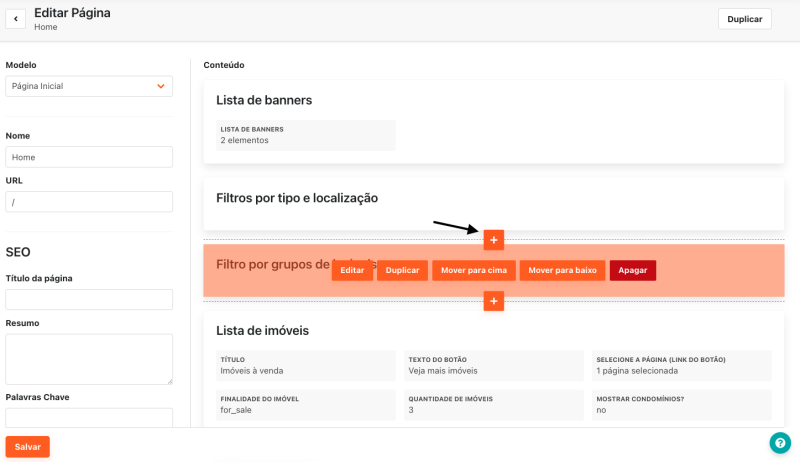Click the URL input field
Viewport: 800px width, 462px height.
[x=89, y=202]
